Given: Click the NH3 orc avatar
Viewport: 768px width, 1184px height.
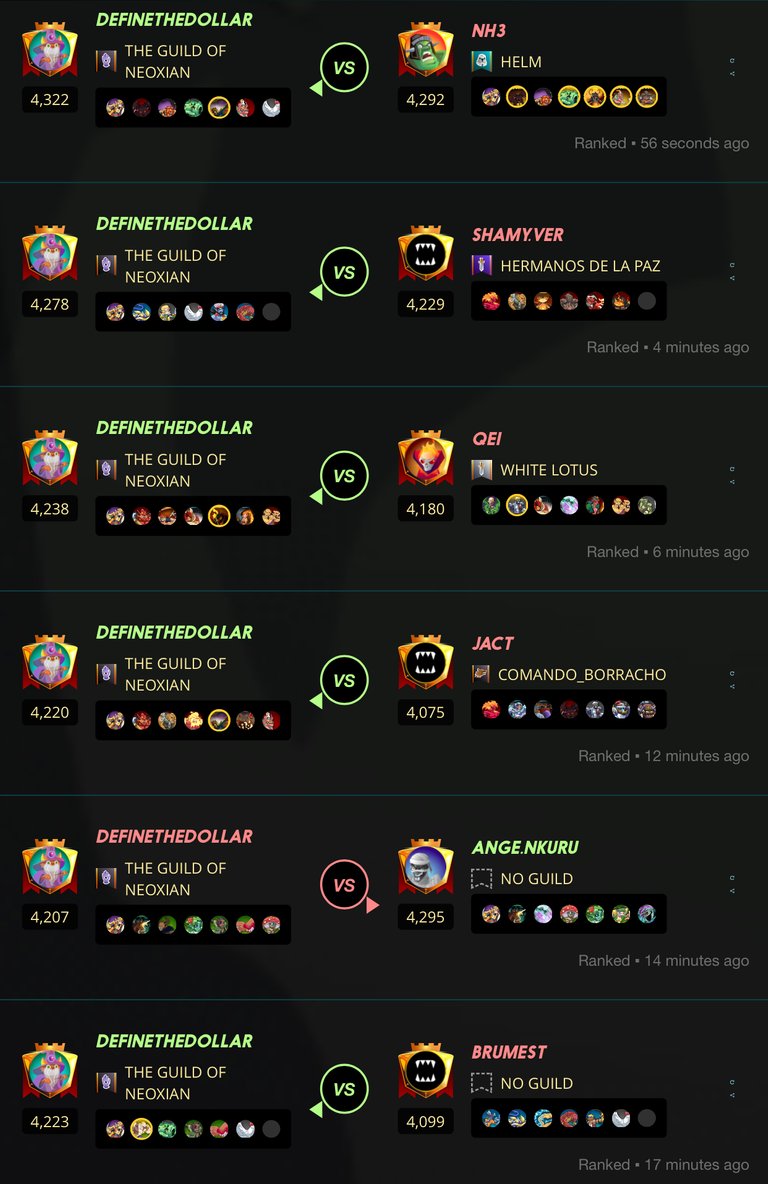Looking at the screenshot, I should coord(425,51).
